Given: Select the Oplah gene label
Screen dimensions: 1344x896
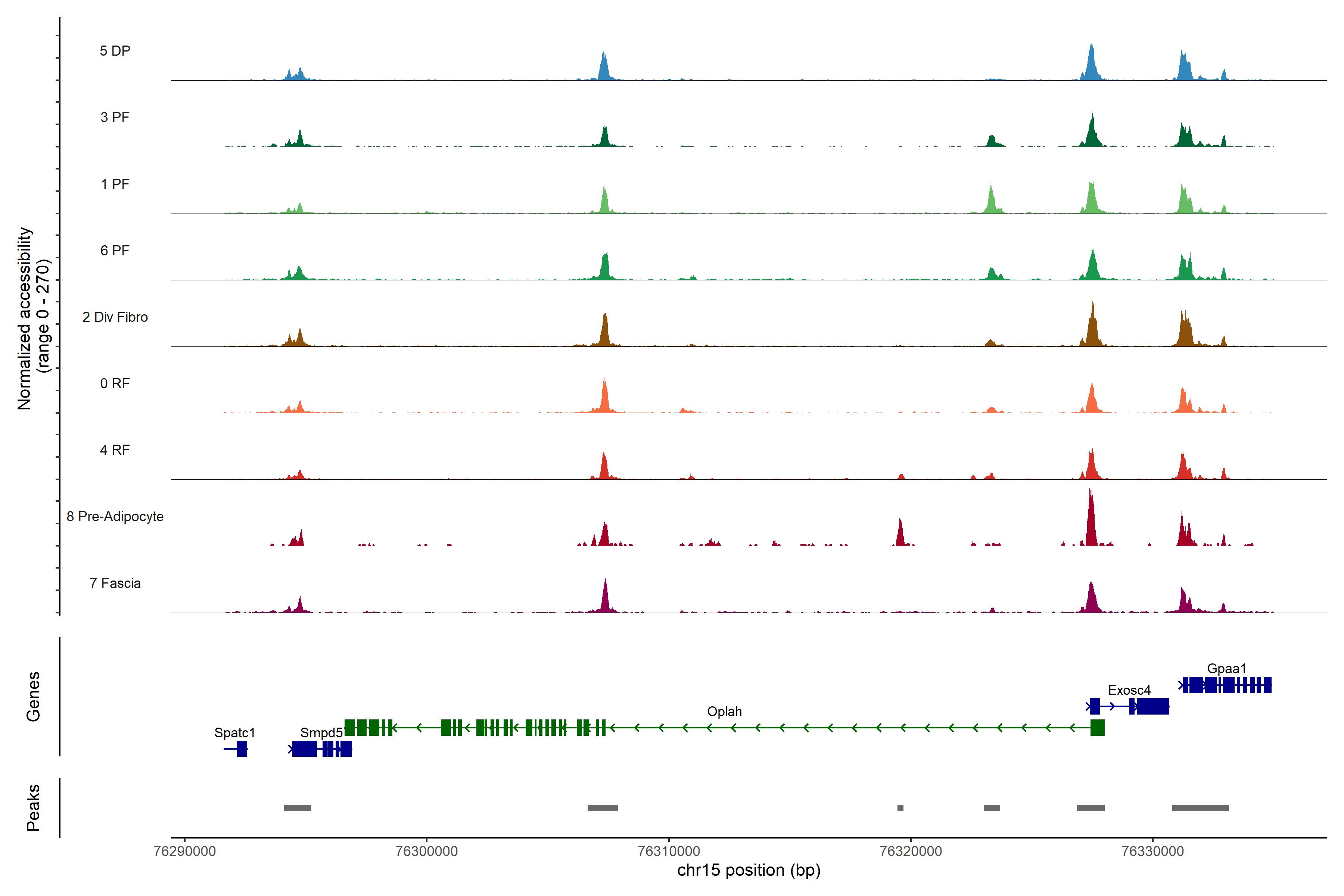Looking at the screenshot, I should pos(724,712).
